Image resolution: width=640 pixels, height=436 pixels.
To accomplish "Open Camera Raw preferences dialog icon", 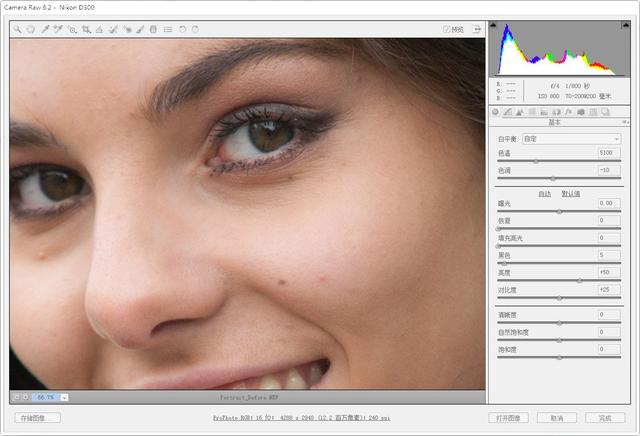I will 168,29.
